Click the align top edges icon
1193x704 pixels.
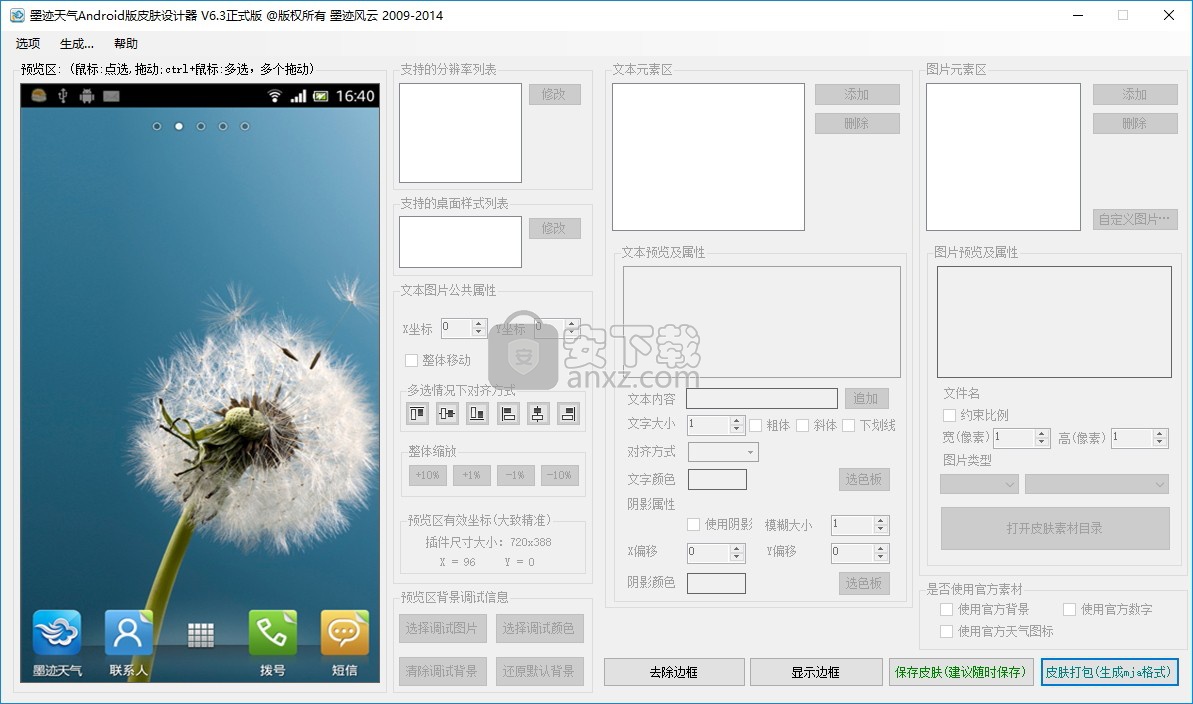pos(417,413)
